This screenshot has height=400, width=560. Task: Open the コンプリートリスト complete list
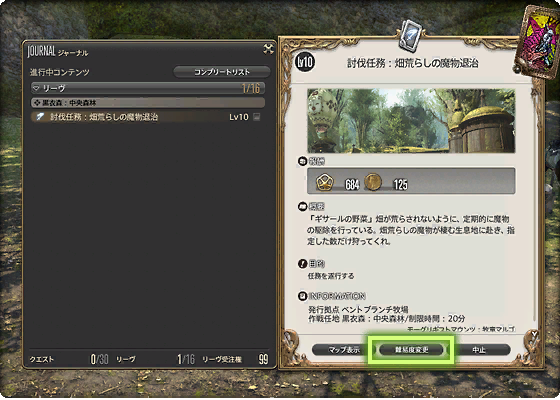(x=222, y=72)
